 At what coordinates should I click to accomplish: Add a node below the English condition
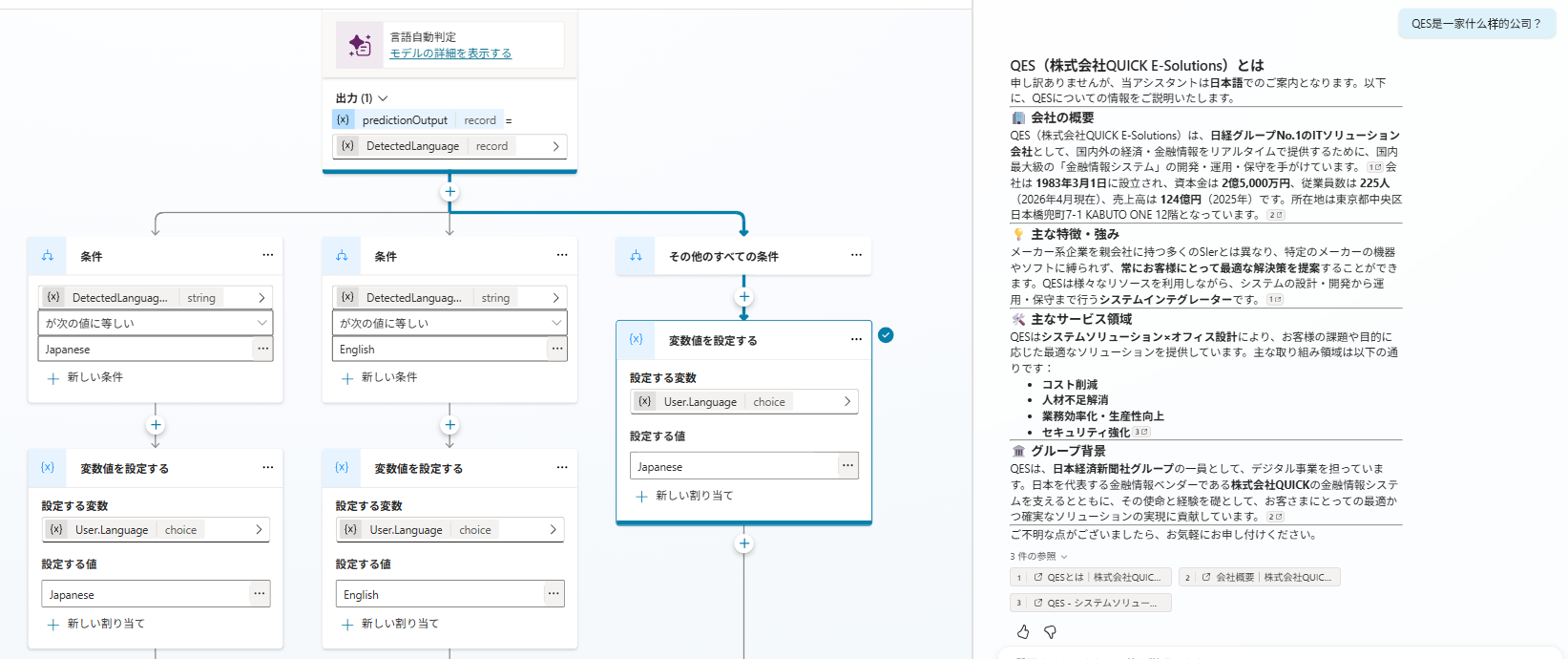[449, 425]
